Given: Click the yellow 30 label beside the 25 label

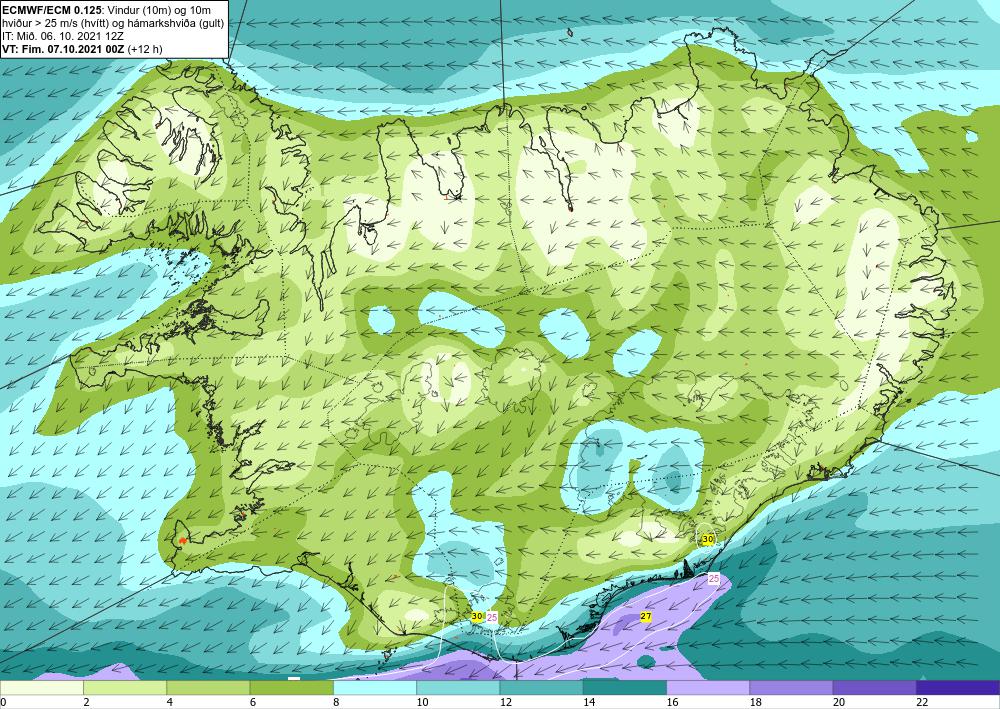Looking at the screenshot, I should [477, 617].
